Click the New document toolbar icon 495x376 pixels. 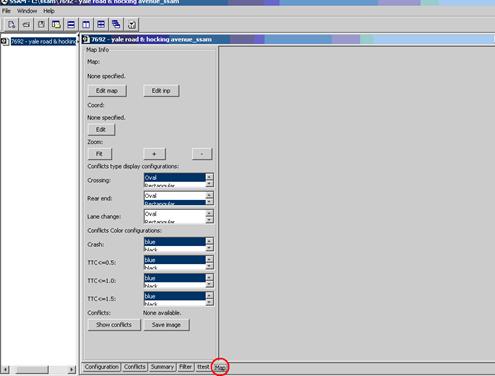point(11,24)
